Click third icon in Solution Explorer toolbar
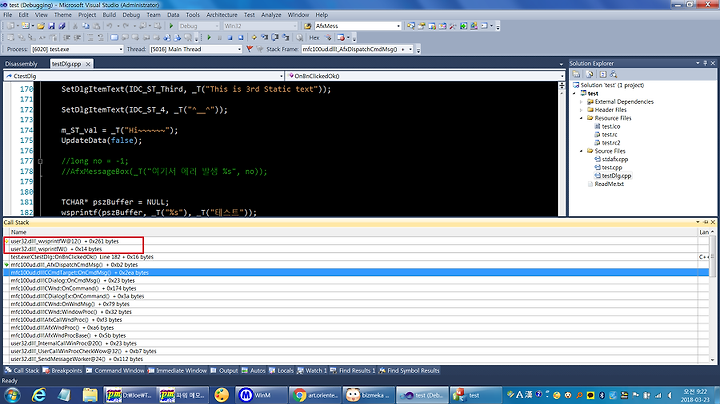 click(x=603, y=74)
